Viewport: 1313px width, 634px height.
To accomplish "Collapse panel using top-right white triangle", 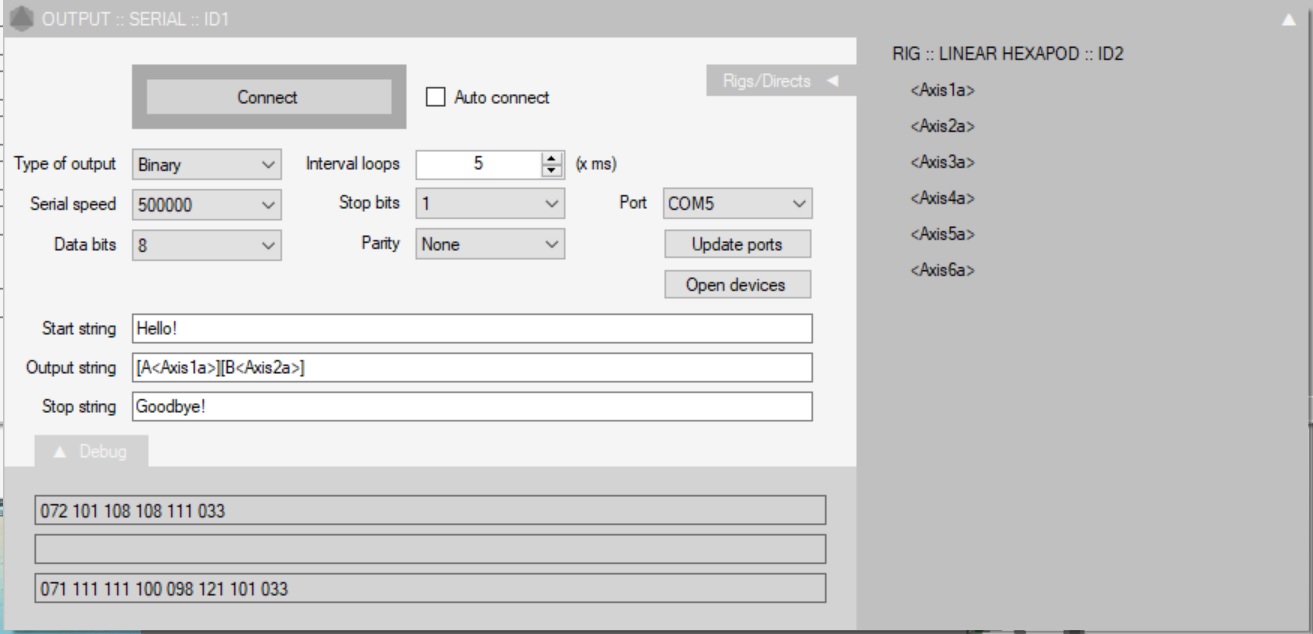I will (x=1289, y=19).
